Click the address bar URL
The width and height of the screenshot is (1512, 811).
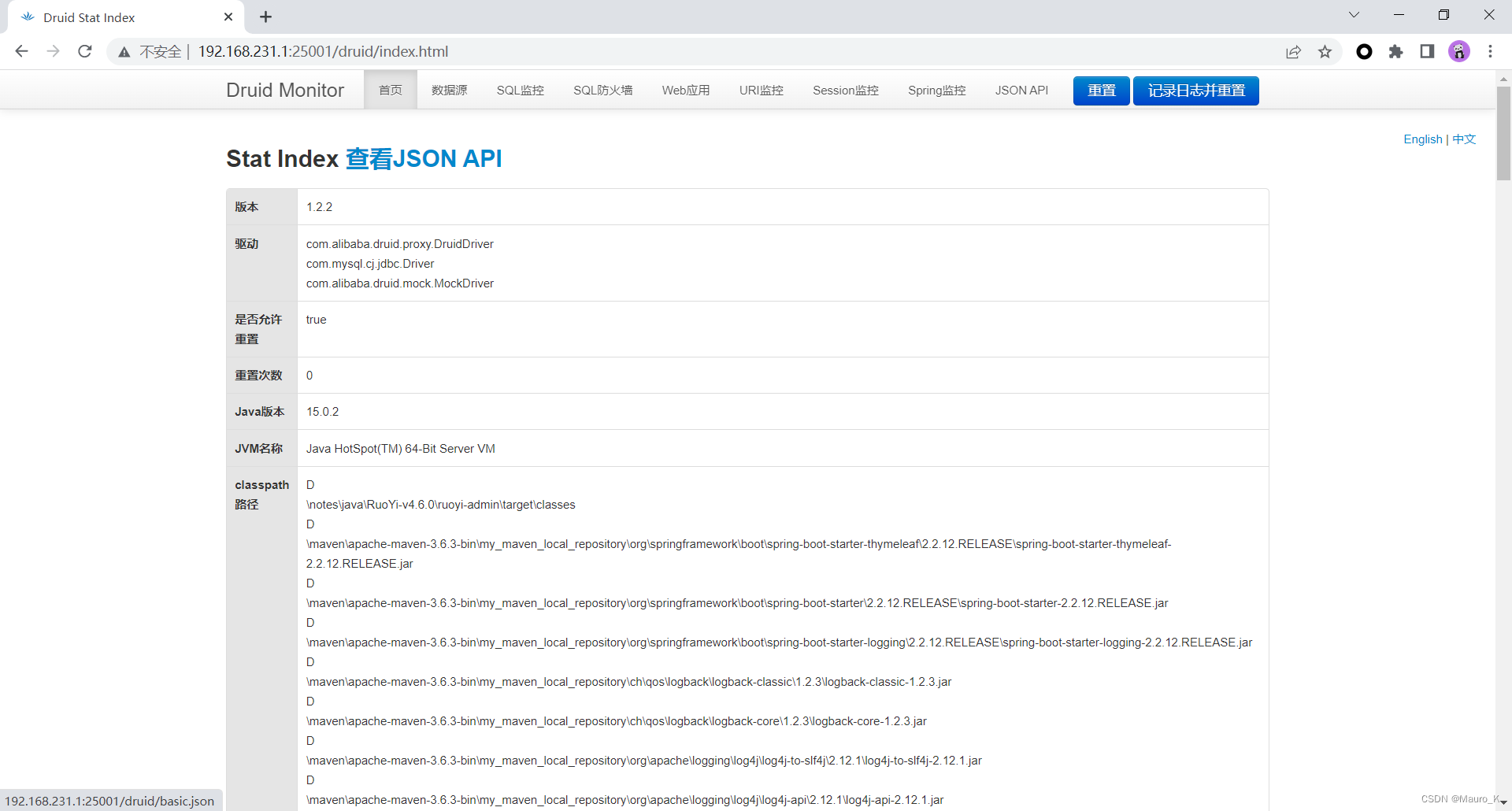[x=323, y=51]
